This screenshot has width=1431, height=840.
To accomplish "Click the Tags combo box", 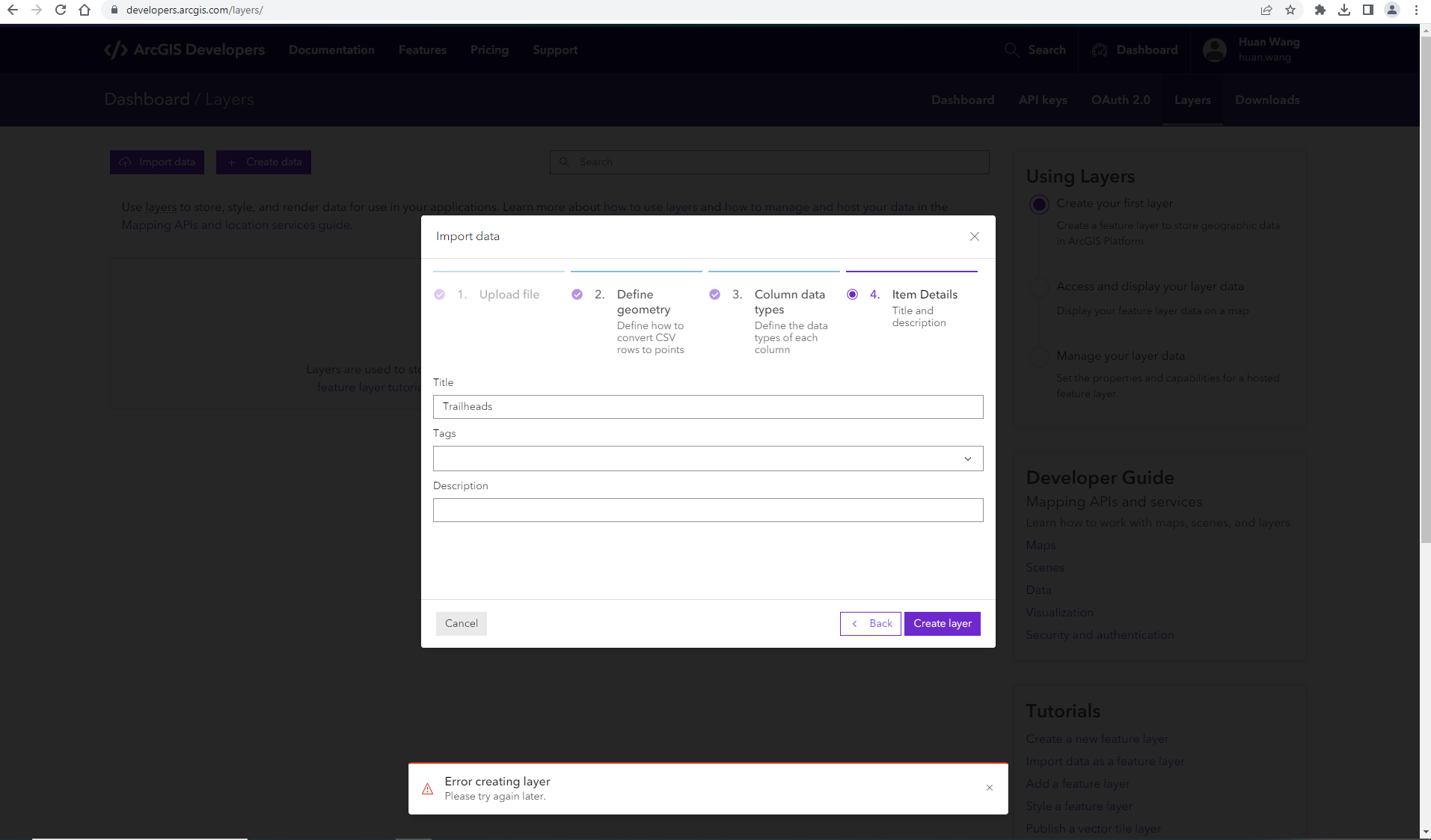I will (708, 459).
